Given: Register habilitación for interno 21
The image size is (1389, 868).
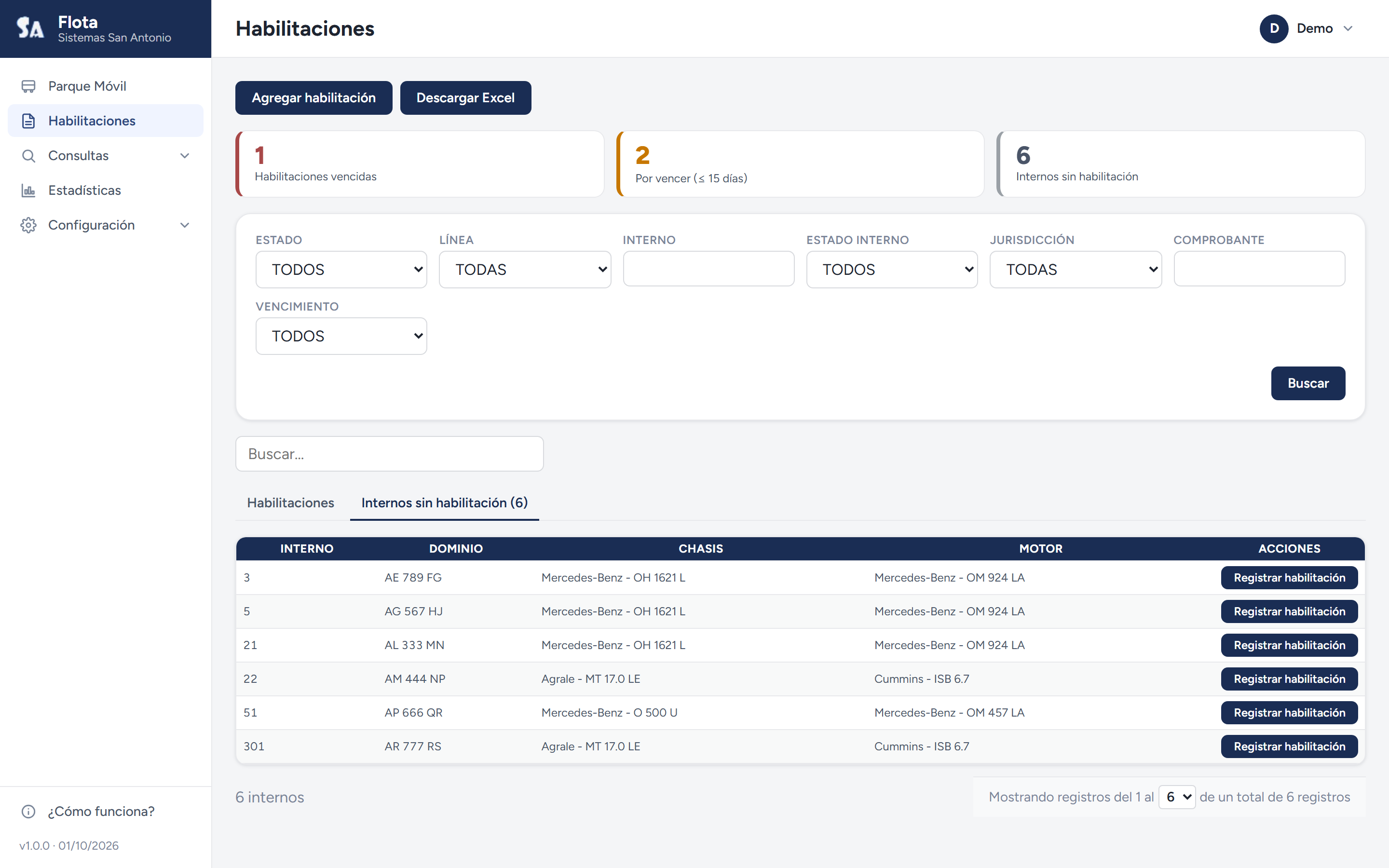Looking at the screenshot, I should 1289,645.
